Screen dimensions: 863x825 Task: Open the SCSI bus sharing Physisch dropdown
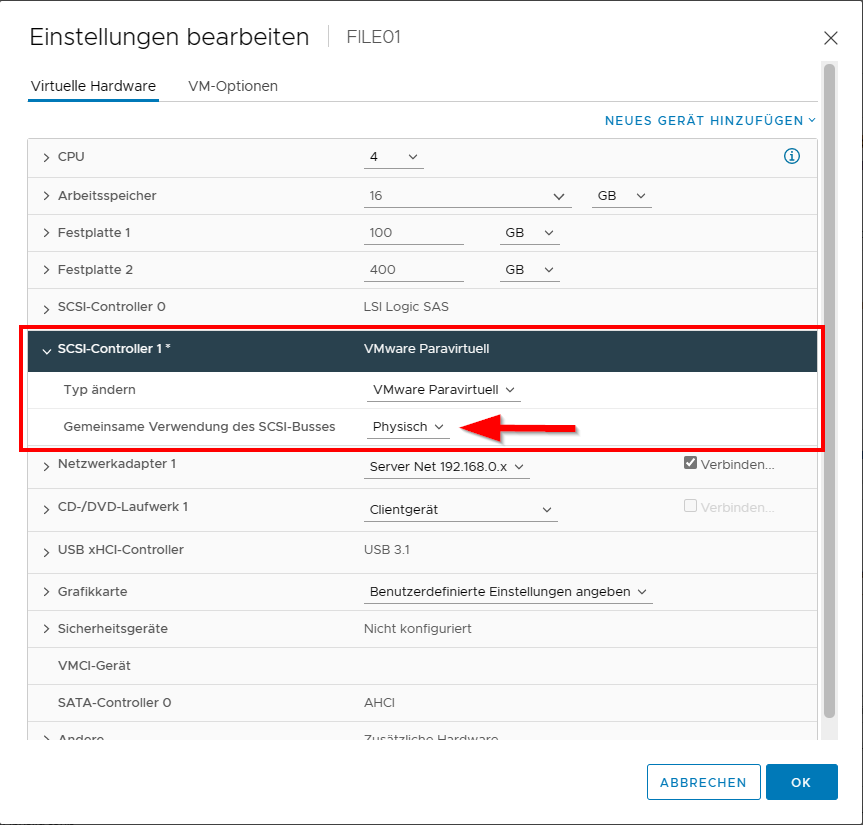coord(408,427)
